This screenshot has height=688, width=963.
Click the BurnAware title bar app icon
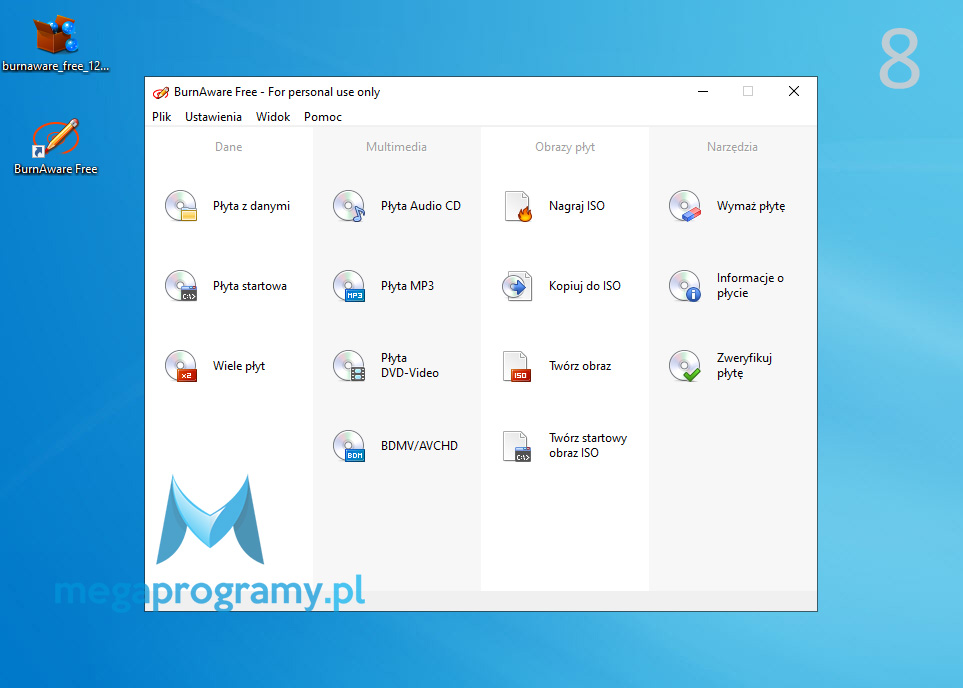[x=161, y=92]
